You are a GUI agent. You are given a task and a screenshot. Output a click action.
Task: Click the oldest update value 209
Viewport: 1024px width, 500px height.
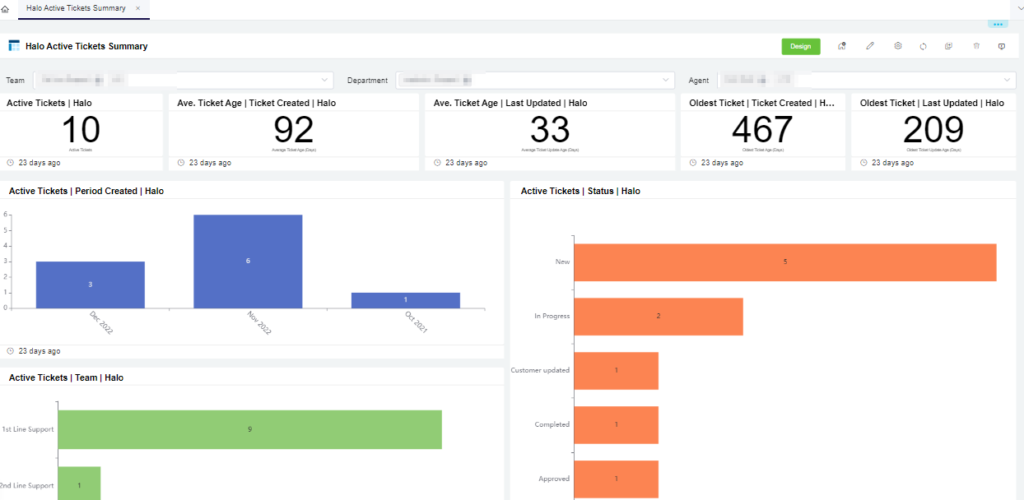click(x=933, y=130)
